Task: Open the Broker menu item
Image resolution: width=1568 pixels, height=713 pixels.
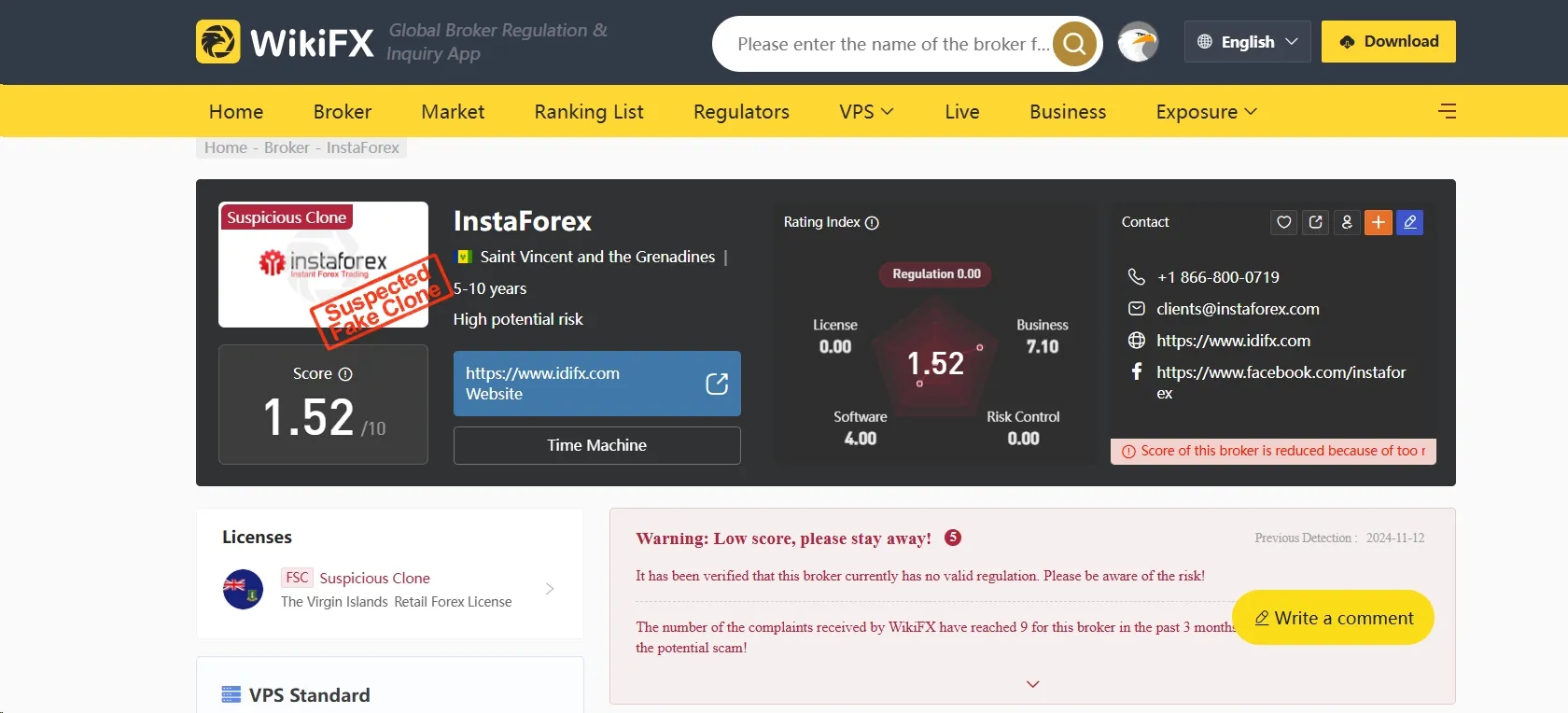Action: coord(343,112)
